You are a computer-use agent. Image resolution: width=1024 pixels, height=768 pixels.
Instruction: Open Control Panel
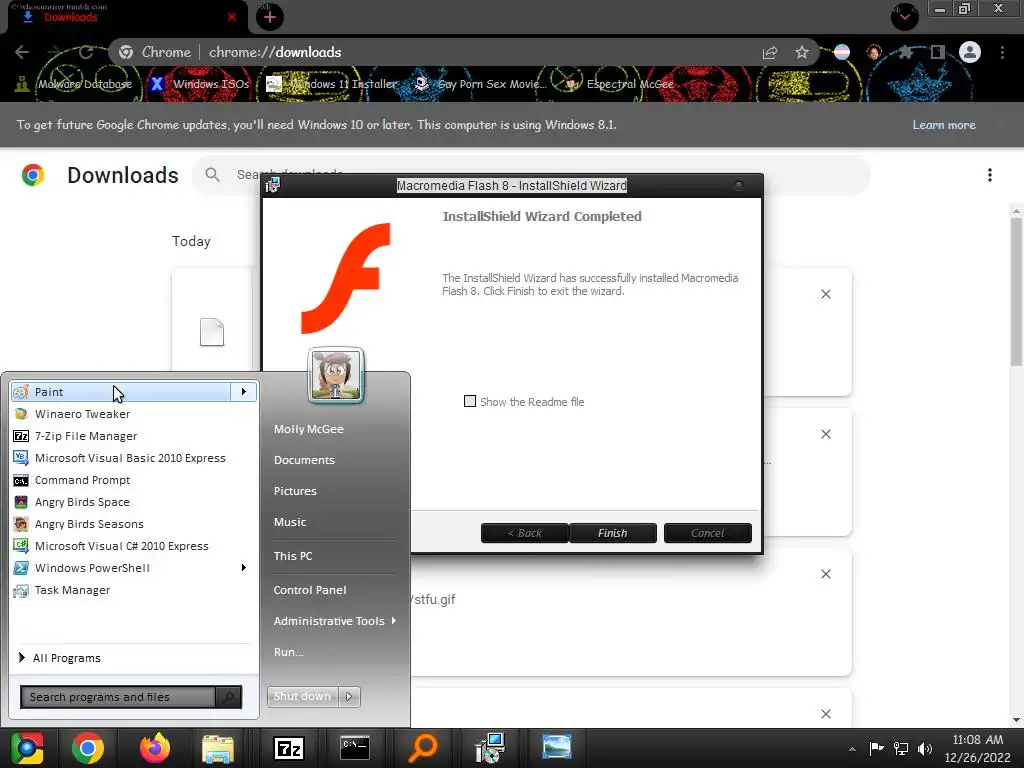[x=310, y=590]
